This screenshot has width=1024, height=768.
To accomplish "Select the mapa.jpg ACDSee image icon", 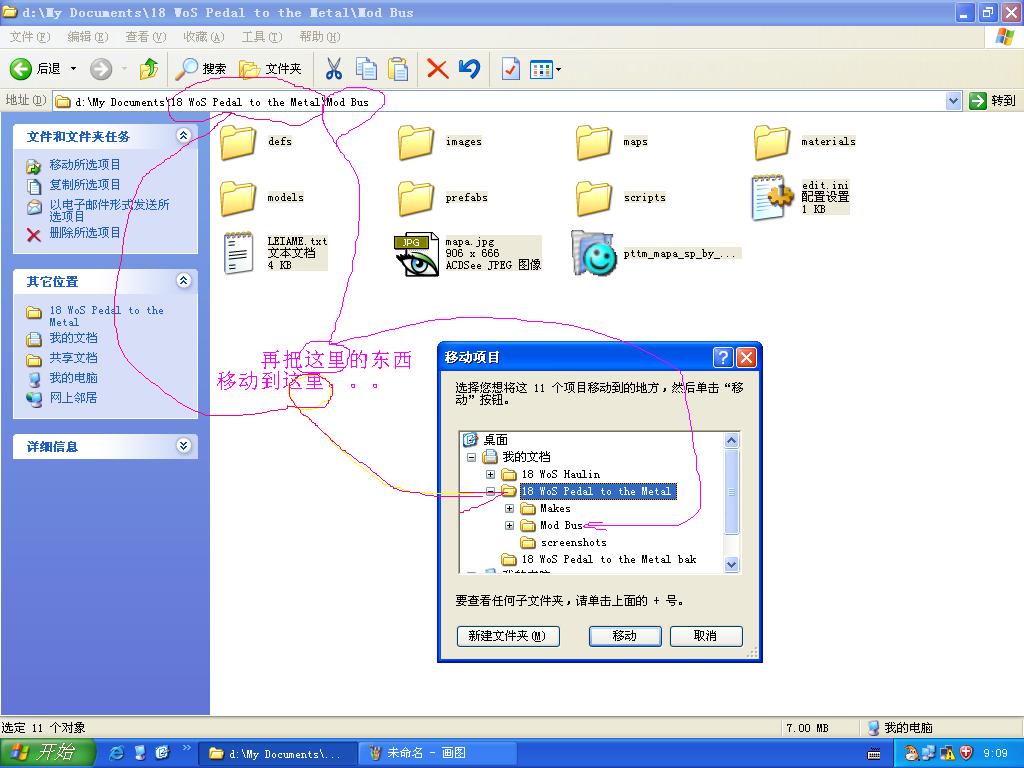I will click(417, 254).
